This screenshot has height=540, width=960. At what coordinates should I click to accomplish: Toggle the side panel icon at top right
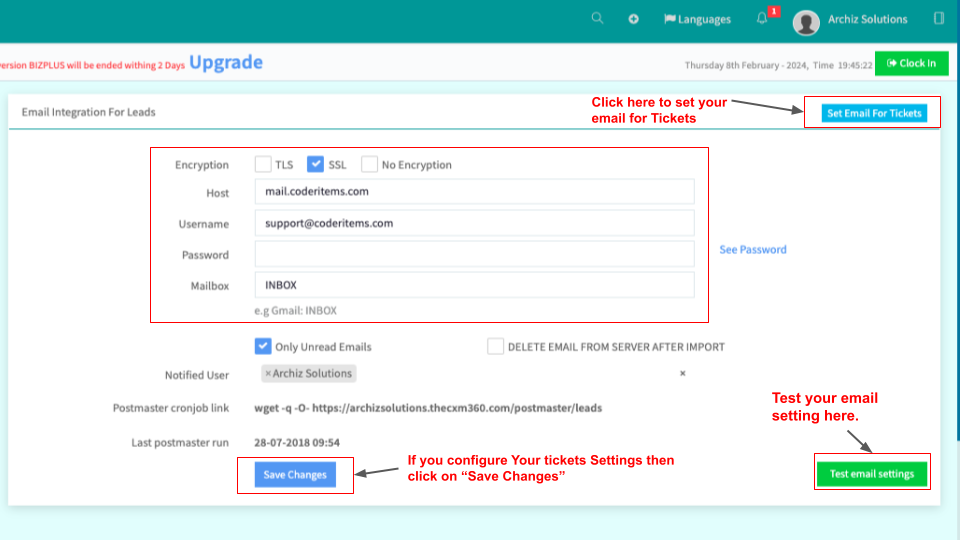[938, 19]
